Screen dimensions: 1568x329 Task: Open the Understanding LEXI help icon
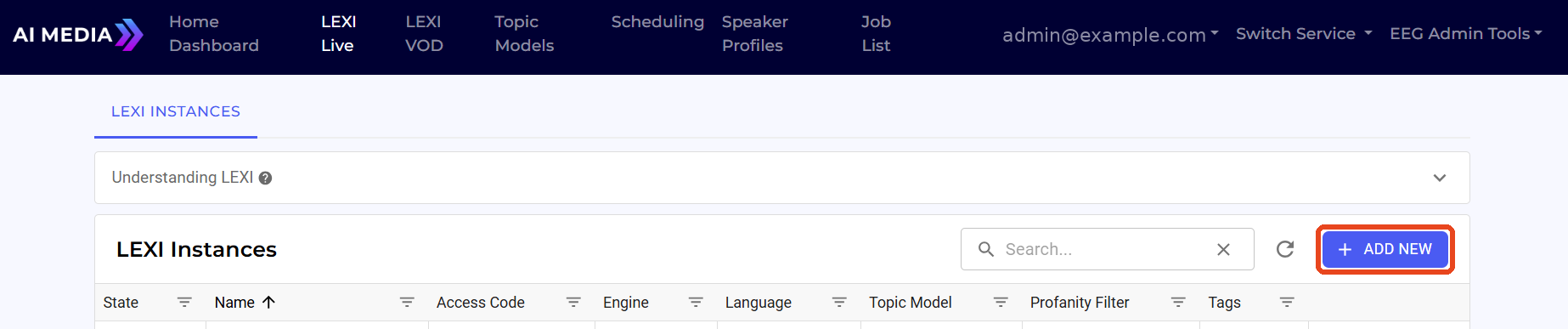coord(265,178)
